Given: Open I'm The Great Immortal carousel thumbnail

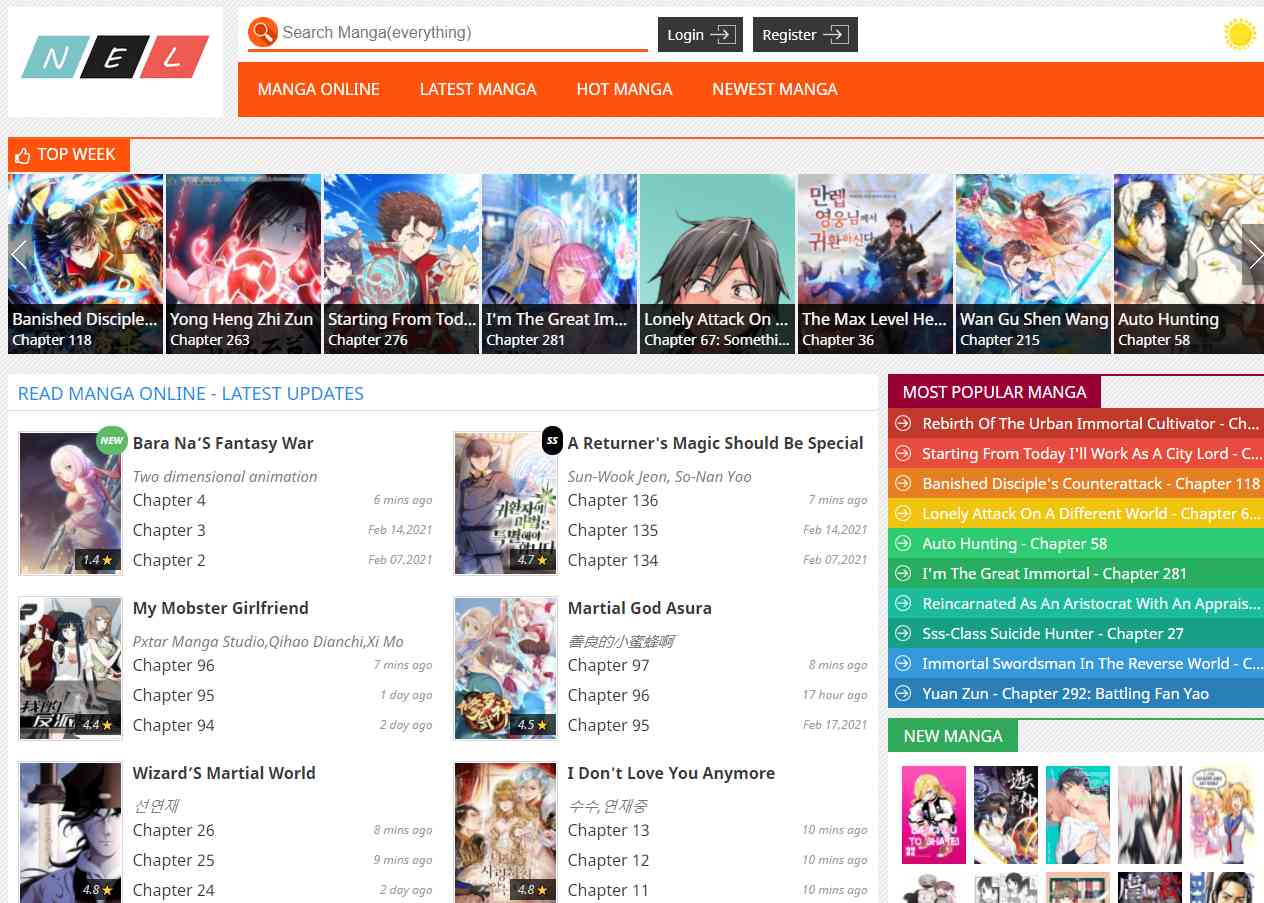Looking at the screenshot, I should pyautogui.click(x=559, y=264).
